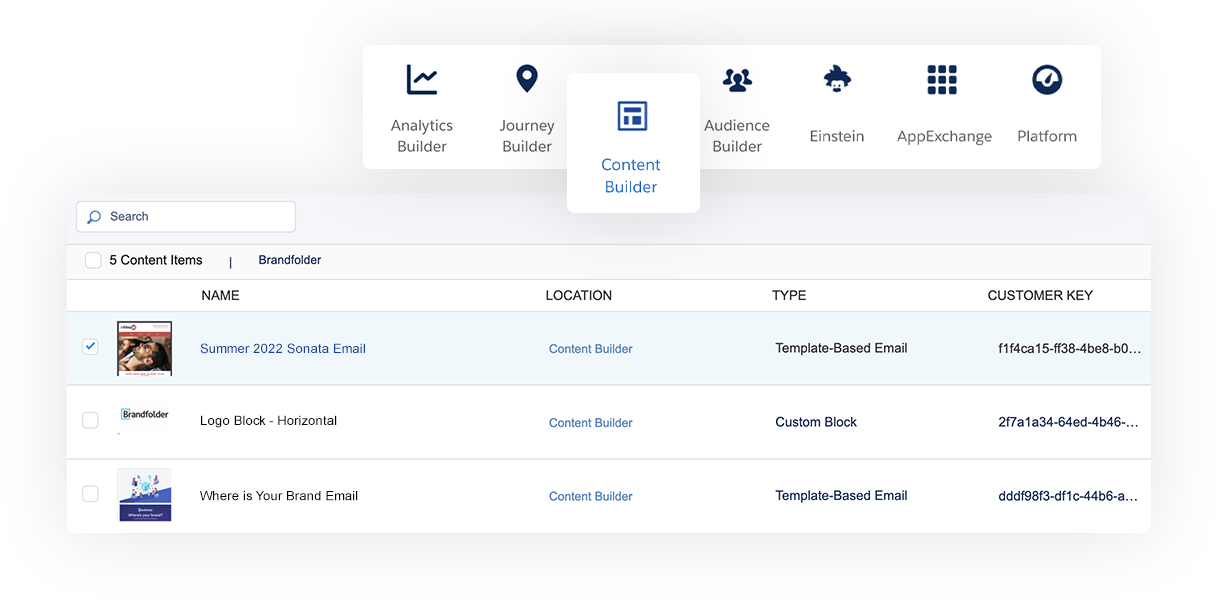Select the Content Builder layout icon
This screenshot has height=601, width=1216.
(631, 116)
